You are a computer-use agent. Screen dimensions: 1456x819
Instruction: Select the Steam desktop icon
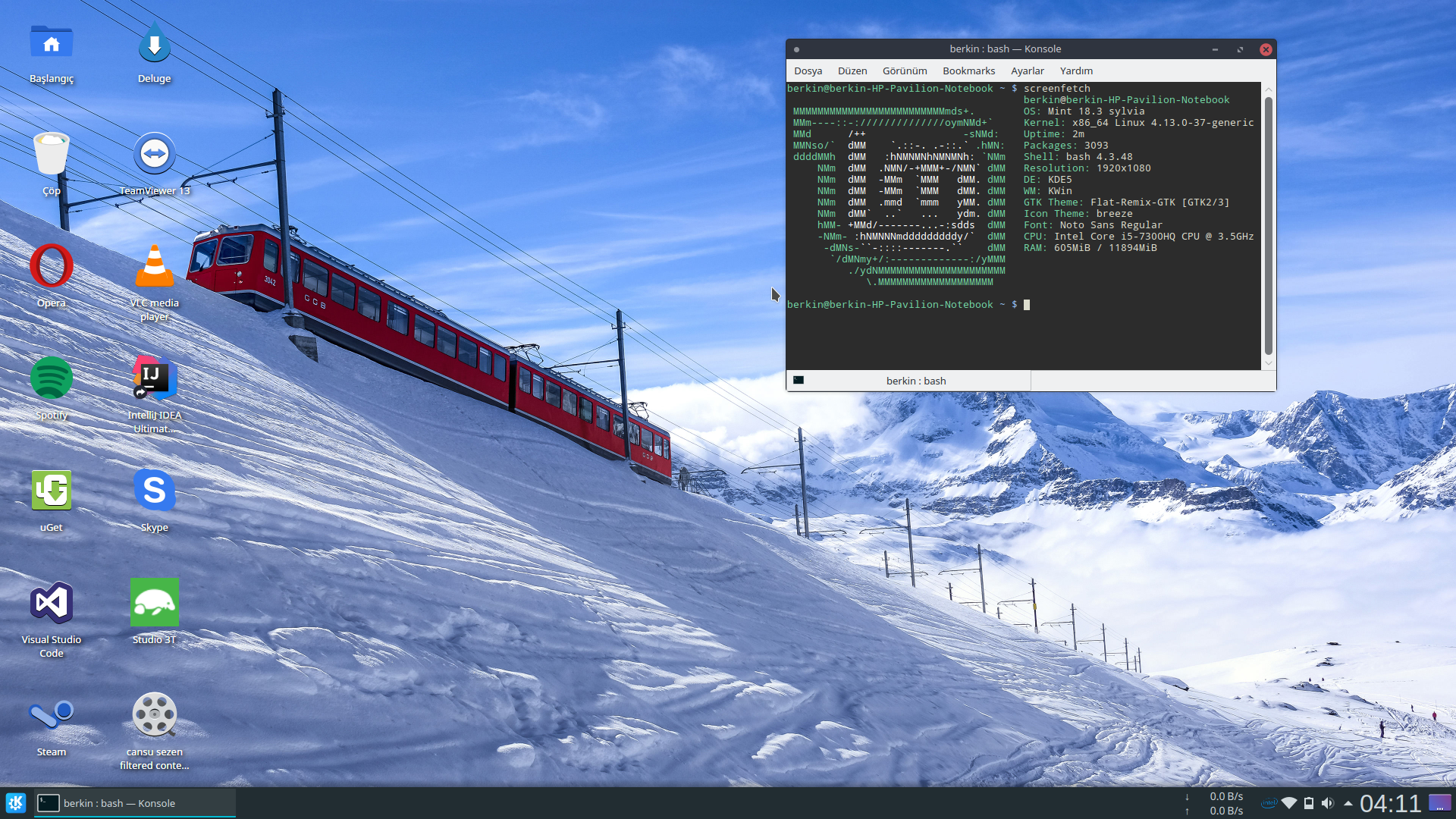52,714
